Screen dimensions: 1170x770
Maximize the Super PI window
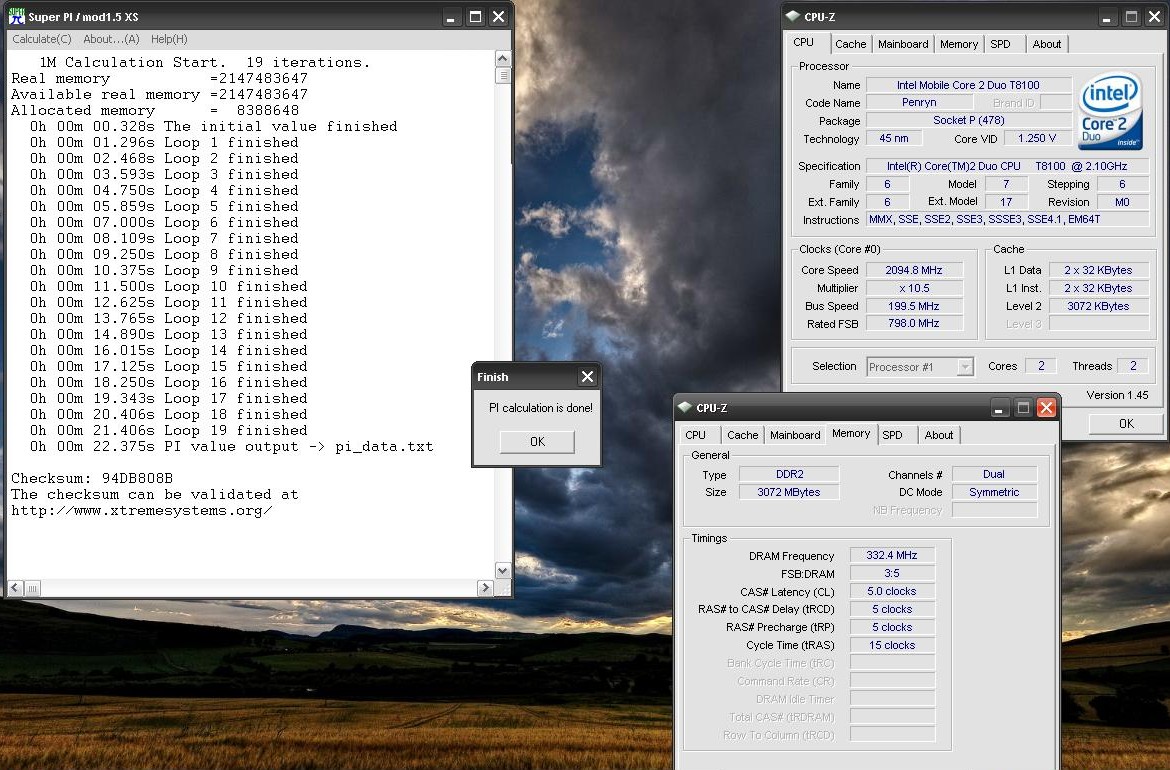point(475,16)
